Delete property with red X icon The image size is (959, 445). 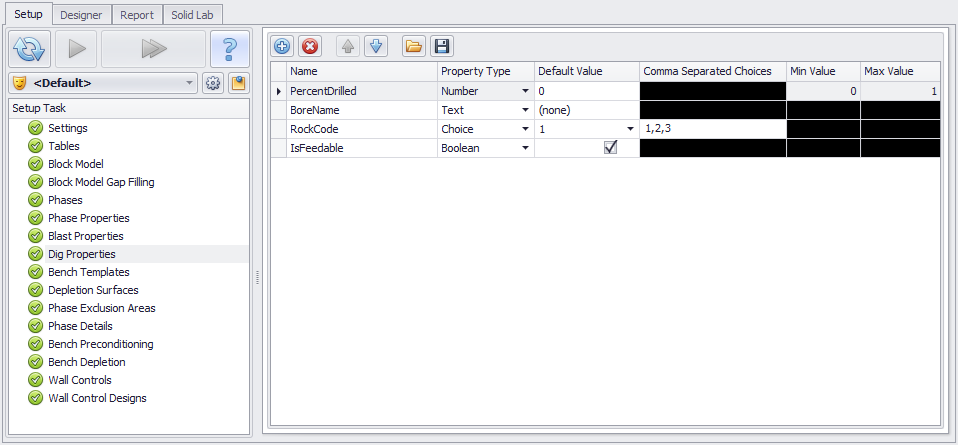point(310,46)
